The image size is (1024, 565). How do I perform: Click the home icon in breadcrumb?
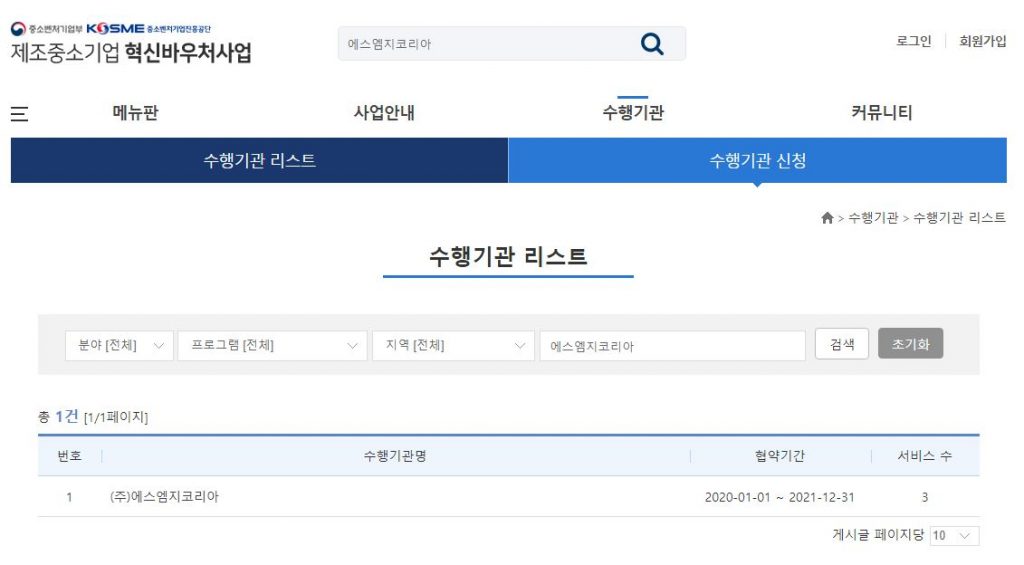click(x=827, y=218)
